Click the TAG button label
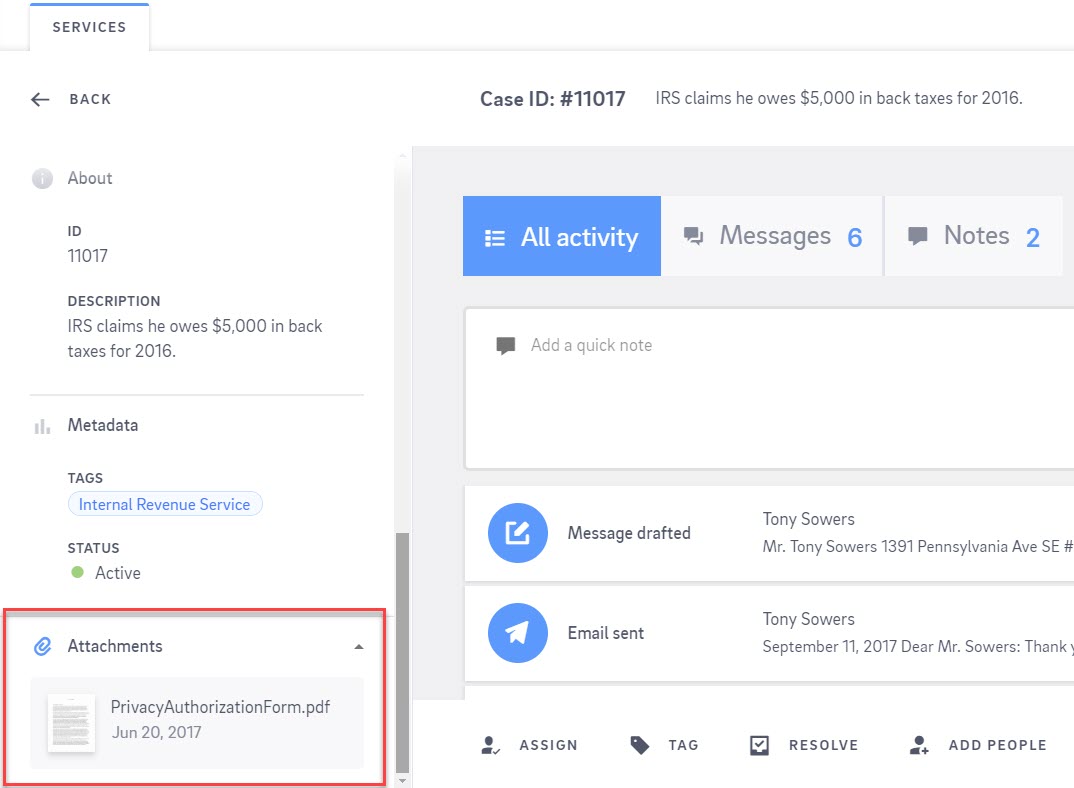The image size is (1074, 788). pyautogui.click(x=684, y=746)
